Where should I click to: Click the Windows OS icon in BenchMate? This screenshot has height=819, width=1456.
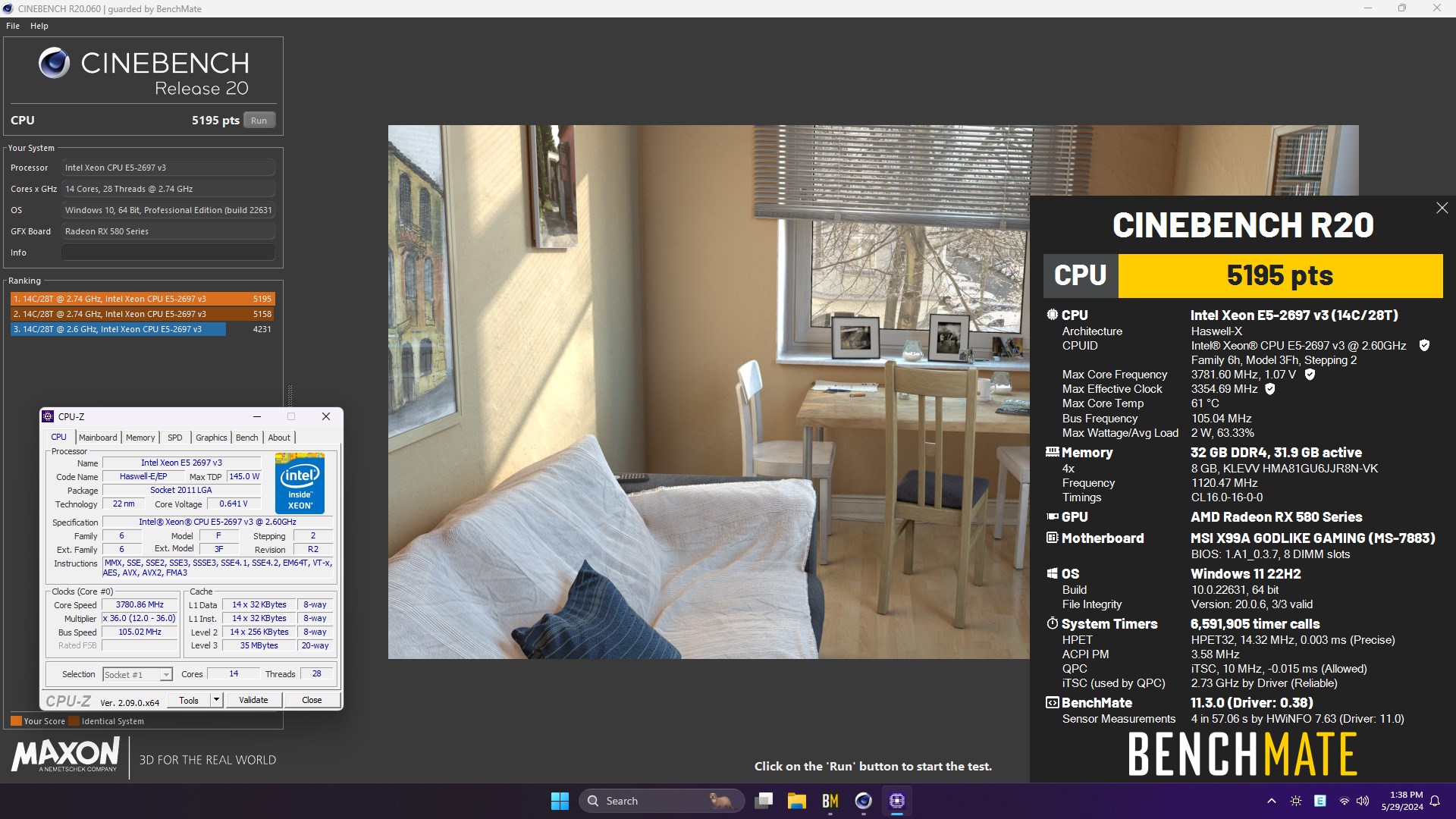pos(1052,574)
